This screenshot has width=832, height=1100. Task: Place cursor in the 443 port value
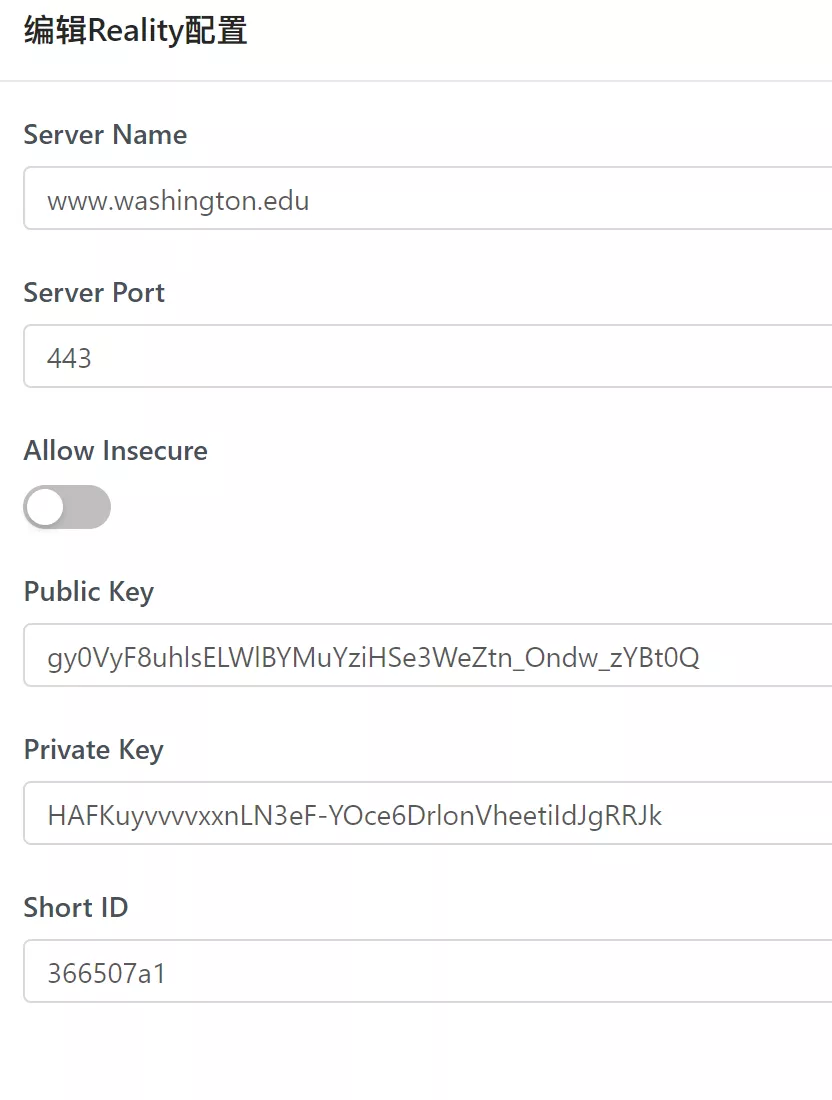pos(69,358)
